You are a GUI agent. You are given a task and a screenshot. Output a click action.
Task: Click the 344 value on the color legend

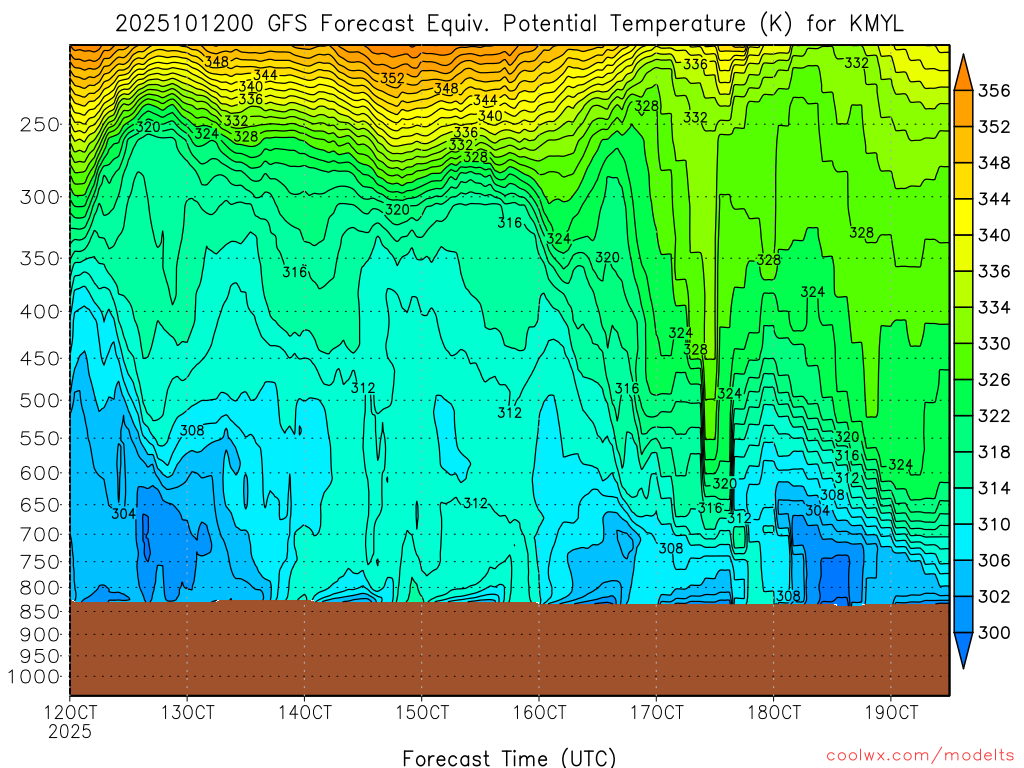click(x=994, y=199)
